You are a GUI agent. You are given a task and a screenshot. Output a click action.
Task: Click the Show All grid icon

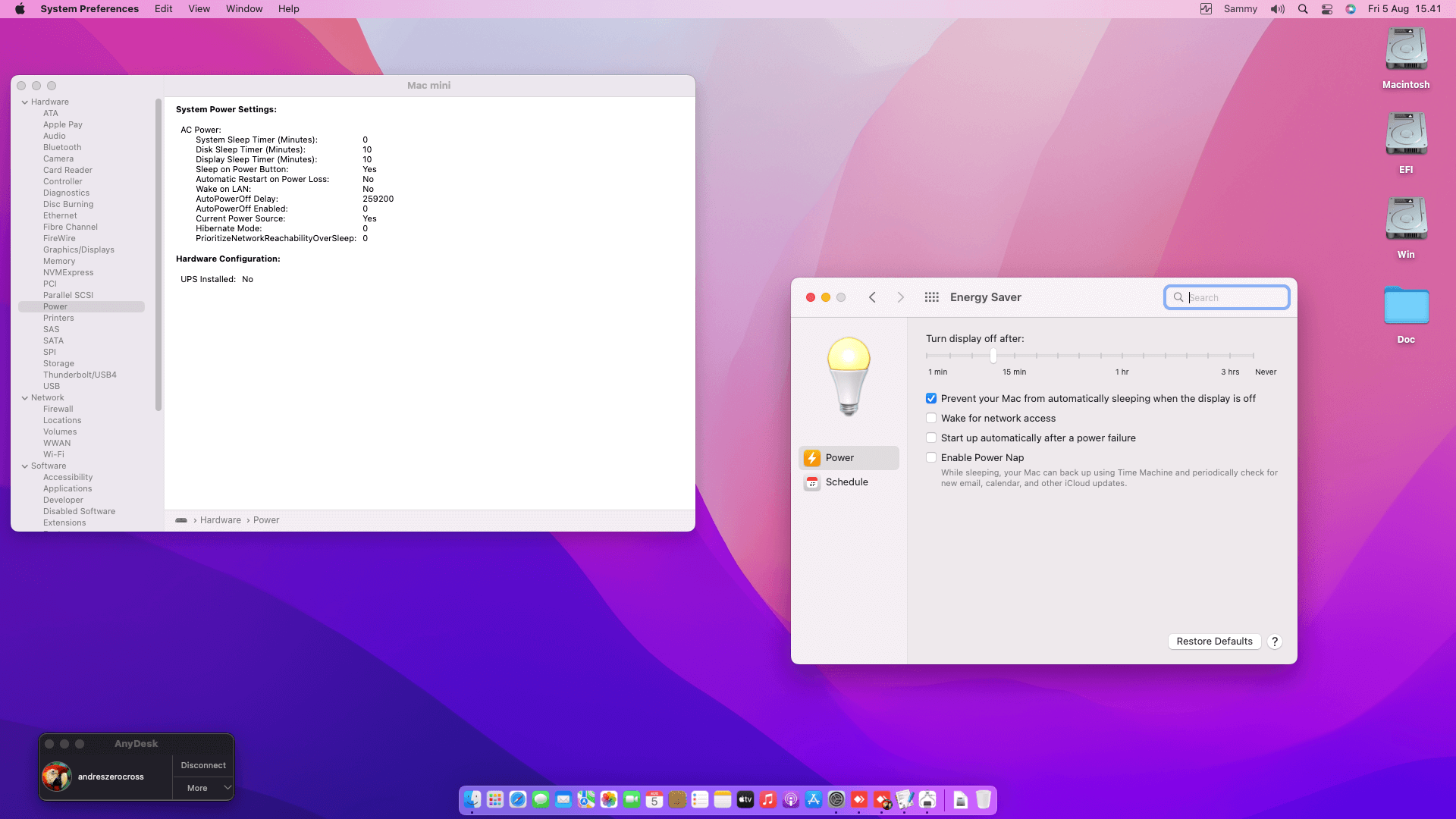tap(931, 297)
